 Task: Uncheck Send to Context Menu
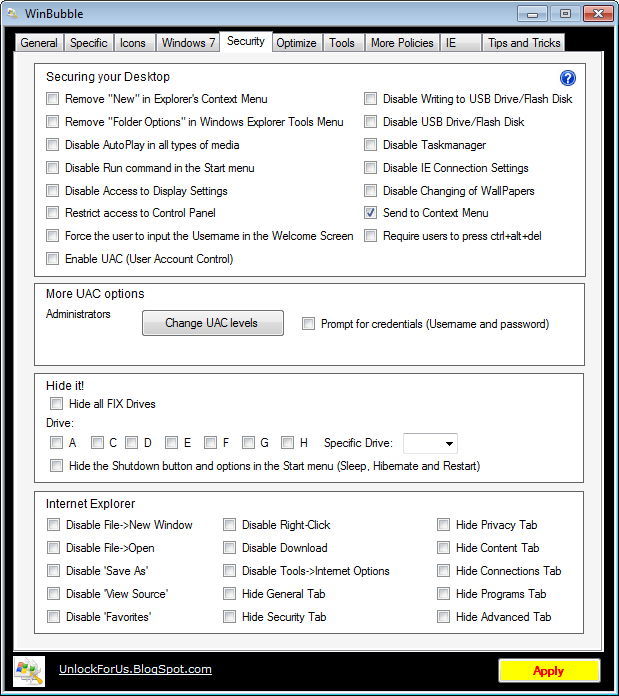(x=370, y=213)
